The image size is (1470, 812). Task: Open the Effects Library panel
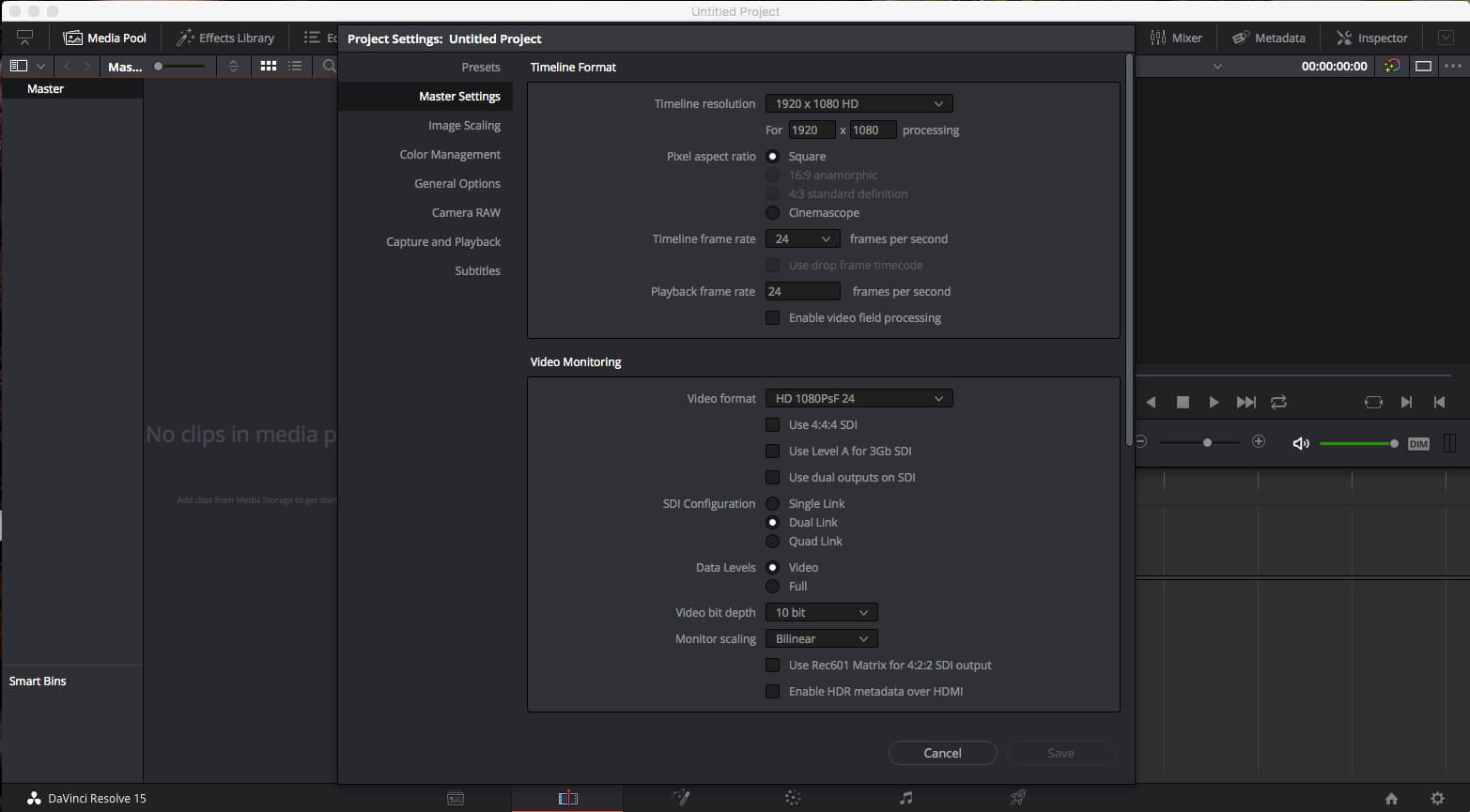225,38
